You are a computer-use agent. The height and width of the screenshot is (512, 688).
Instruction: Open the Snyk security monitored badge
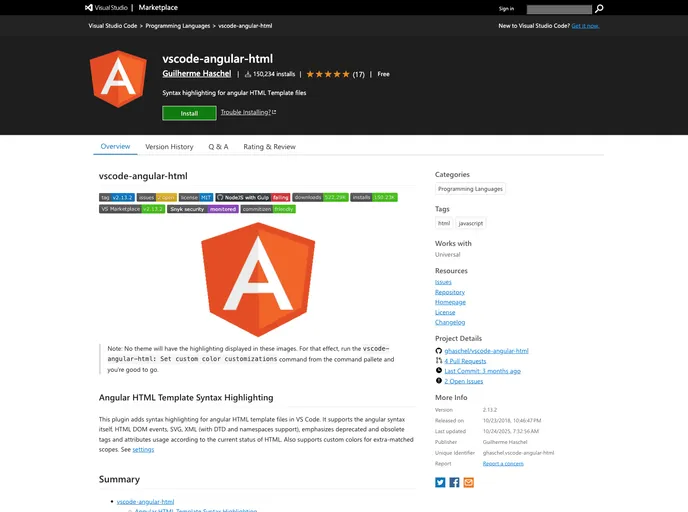click(203, 210)
